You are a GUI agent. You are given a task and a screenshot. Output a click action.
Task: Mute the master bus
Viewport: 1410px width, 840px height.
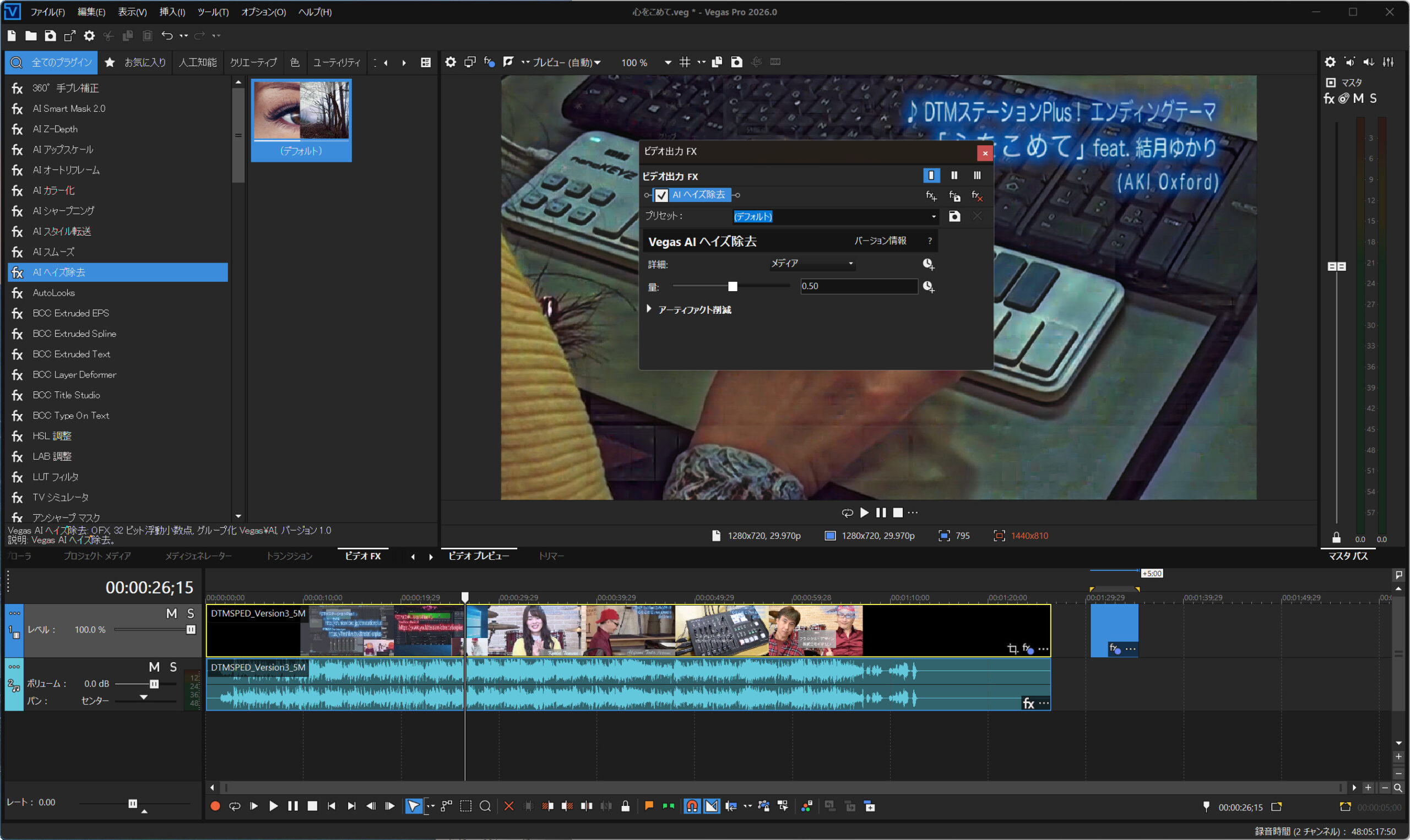[1358, 99]
